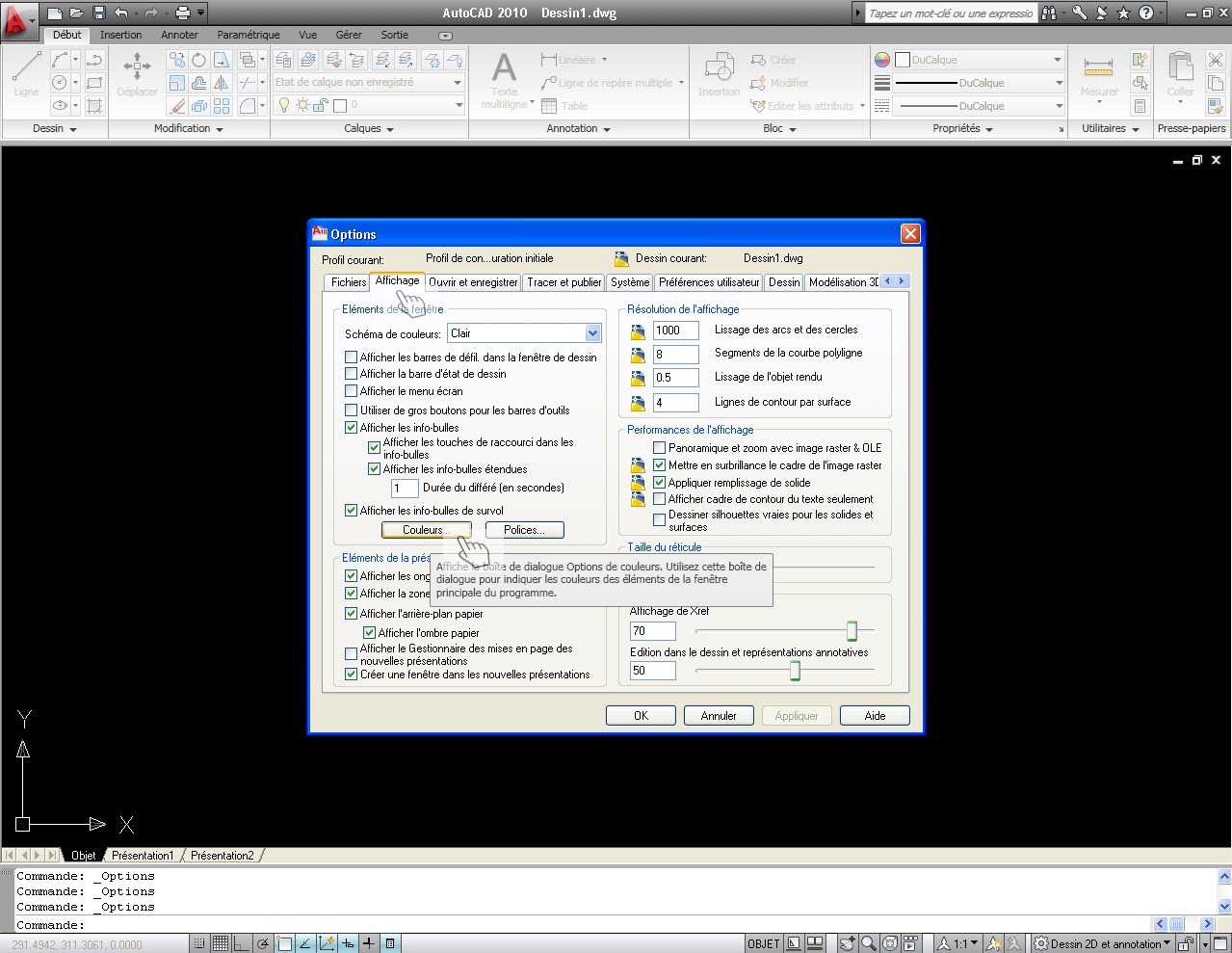Uncheck 'Appliquer remplissage de solide' checkbox

660,483
